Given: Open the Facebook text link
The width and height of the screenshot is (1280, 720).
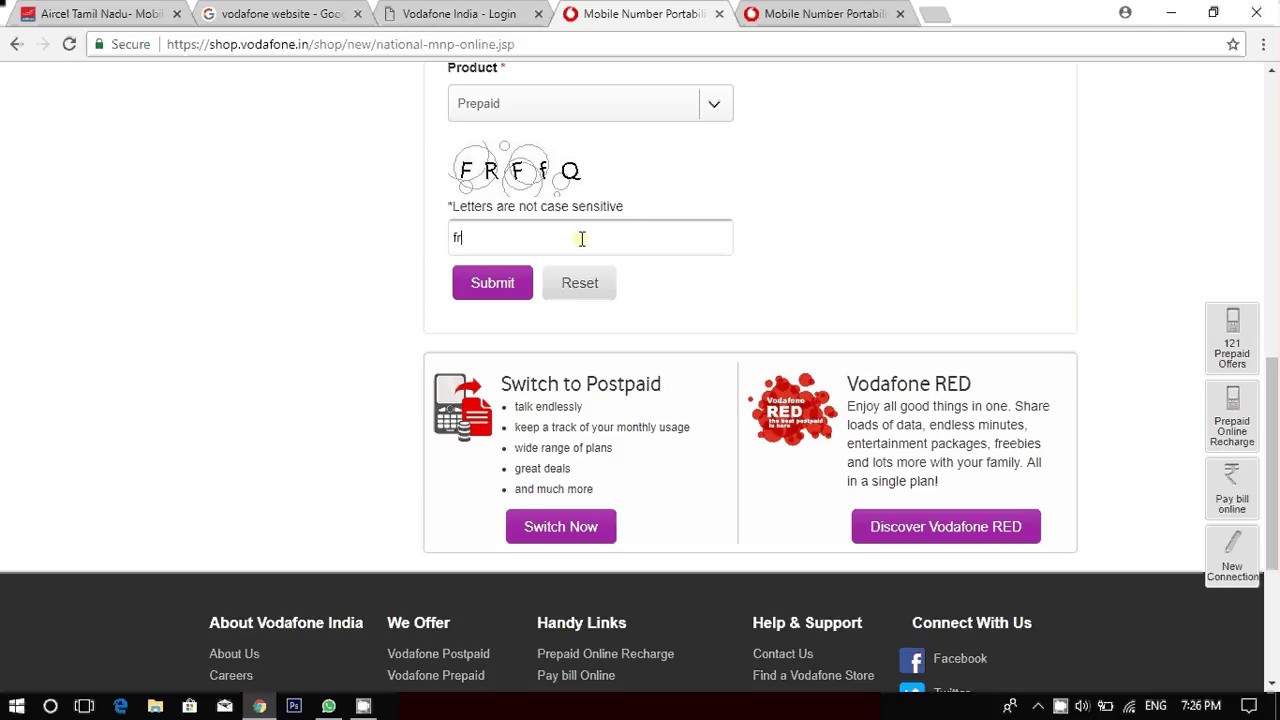Looking at the screenshot, I should tap(960, 659).
